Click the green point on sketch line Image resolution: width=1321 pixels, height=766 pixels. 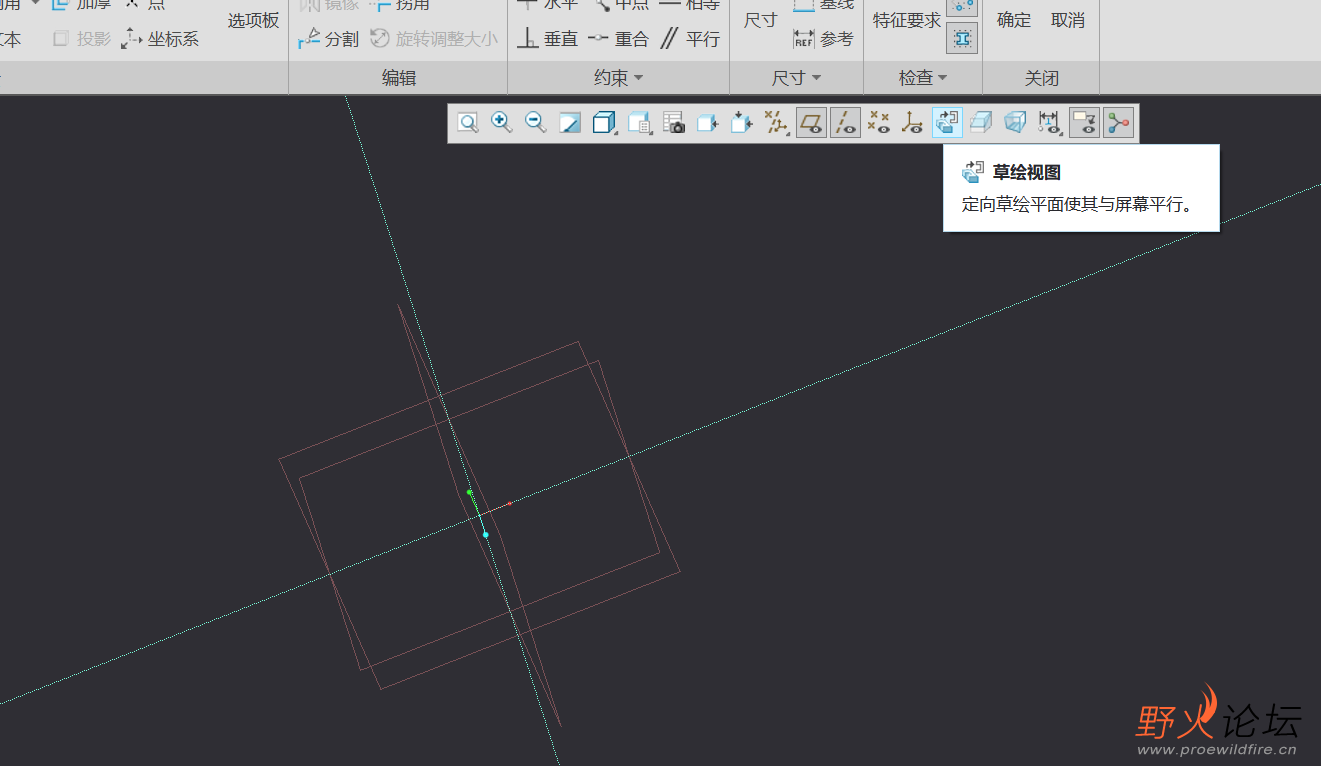coord(469,492)
